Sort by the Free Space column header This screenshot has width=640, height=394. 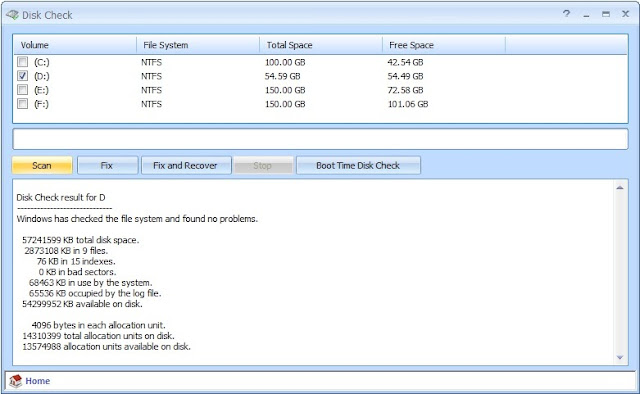pos(444,45)
